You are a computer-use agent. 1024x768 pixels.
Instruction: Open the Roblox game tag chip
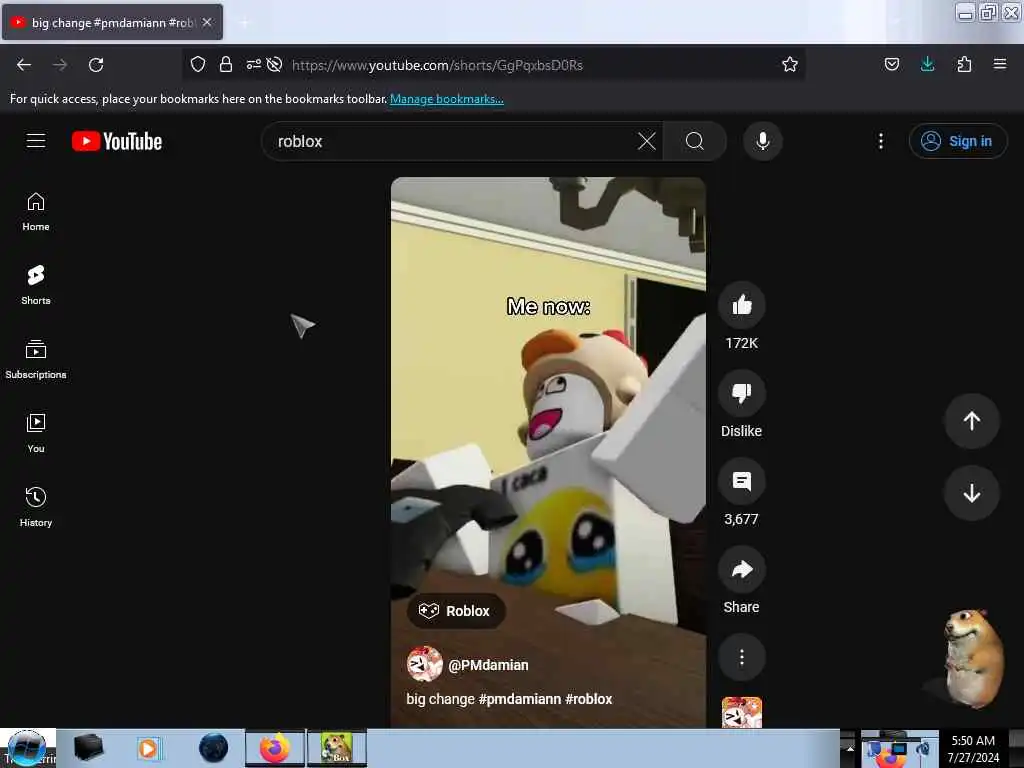click(x=456, y=611)
